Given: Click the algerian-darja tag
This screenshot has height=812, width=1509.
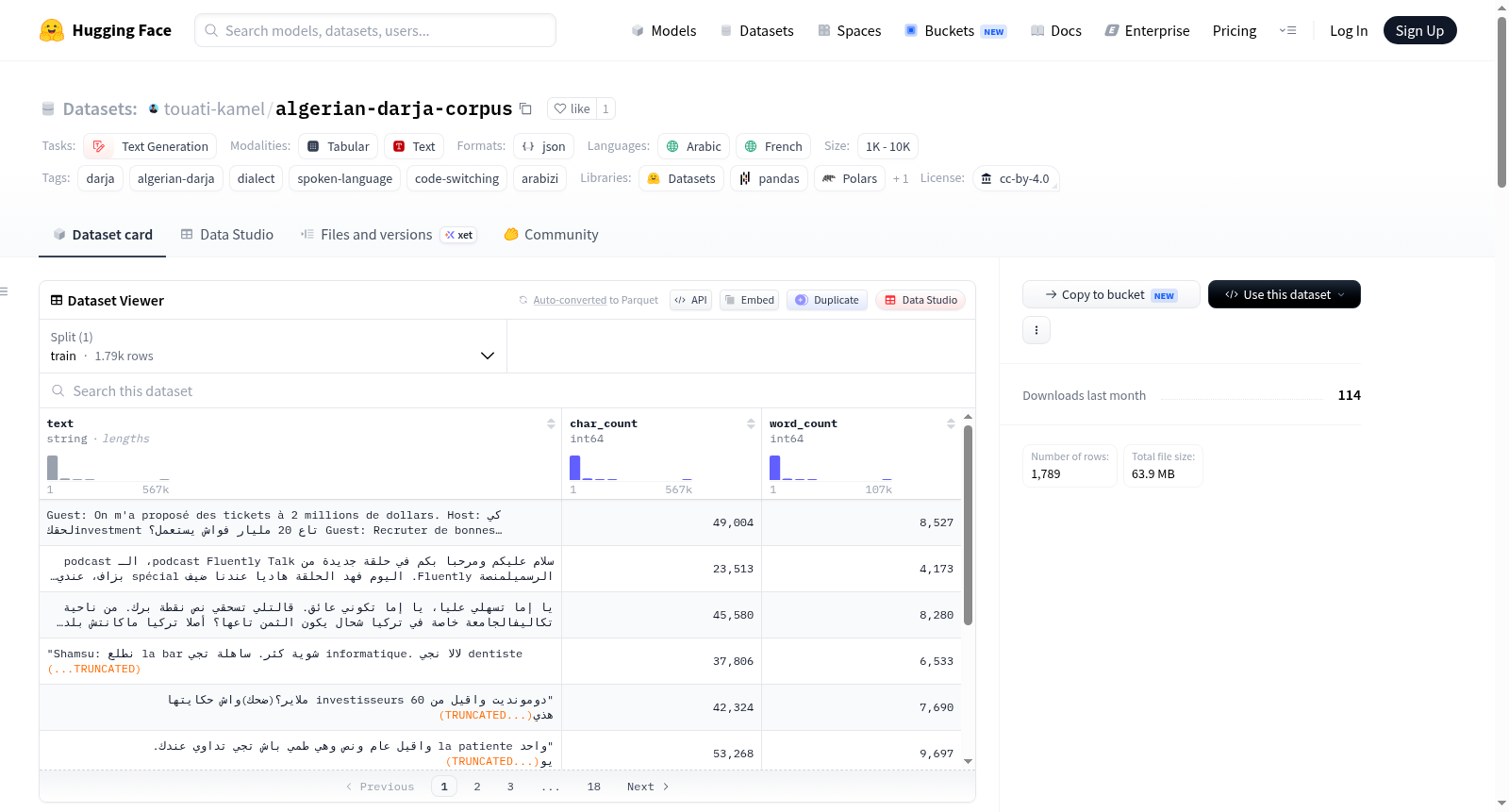Looking at the screenshot, I should point(176,178).
